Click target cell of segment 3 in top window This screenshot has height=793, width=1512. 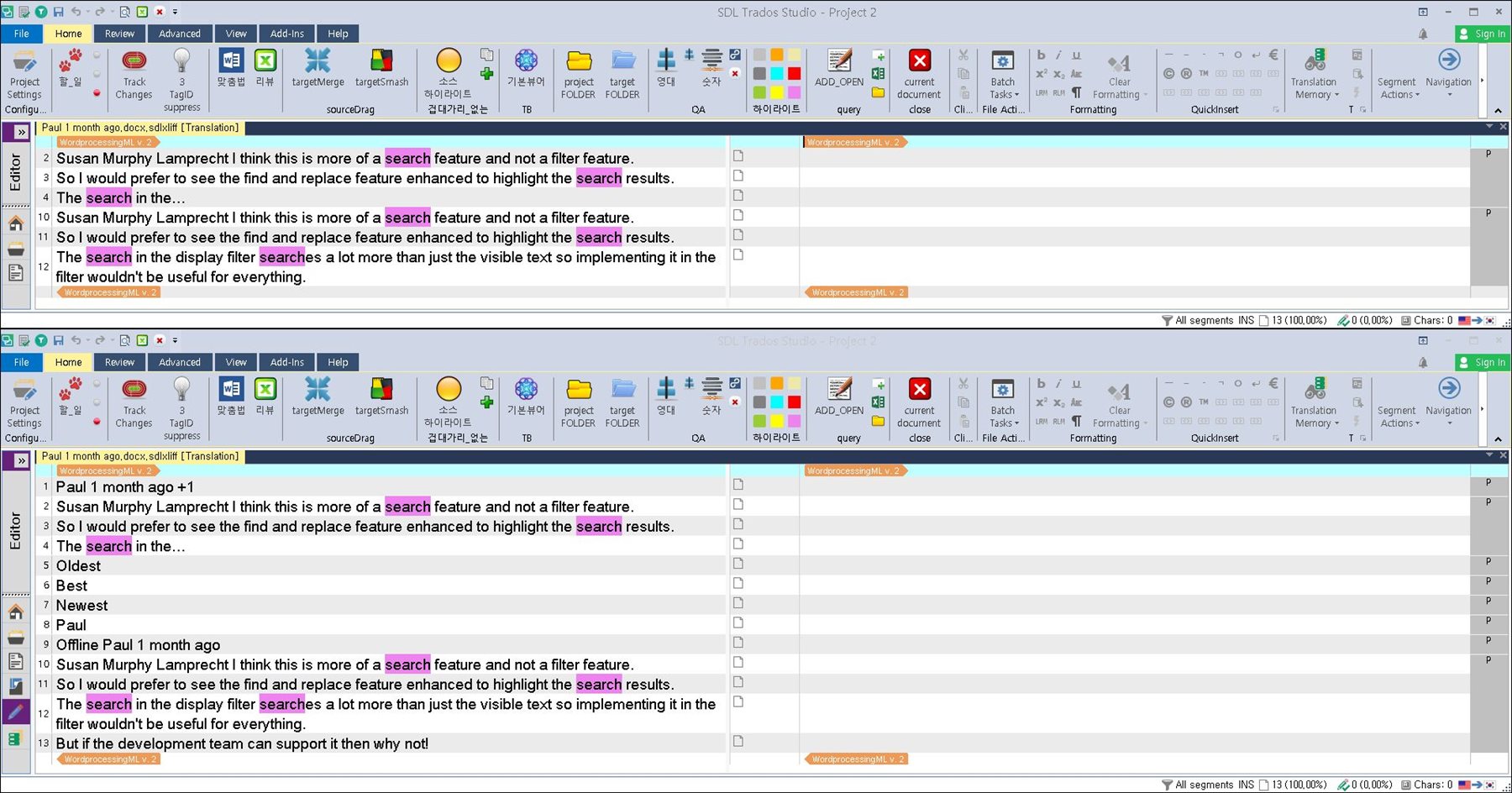coord(1134,177)
